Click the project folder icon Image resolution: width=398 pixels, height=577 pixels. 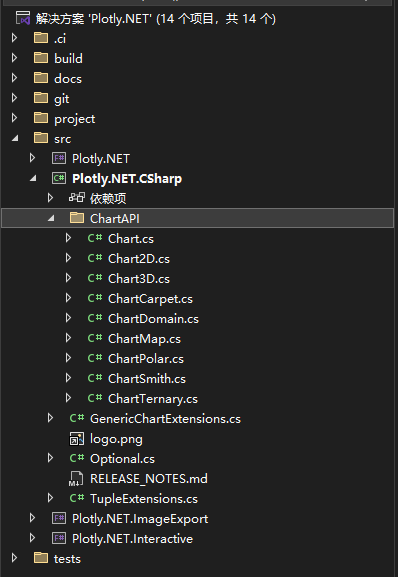coord(41,118)
